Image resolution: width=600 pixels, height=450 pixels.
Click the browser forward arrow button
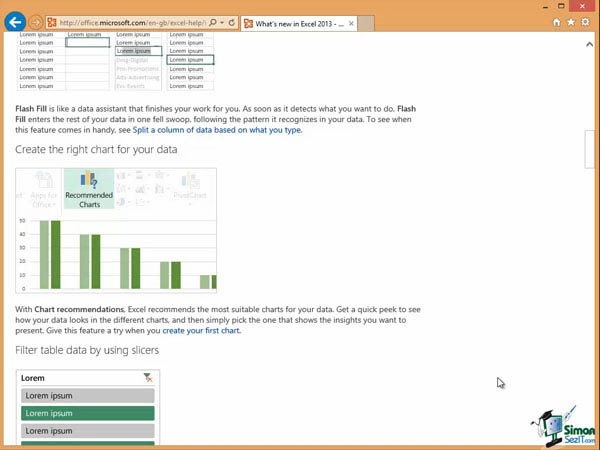coord(36,23)
